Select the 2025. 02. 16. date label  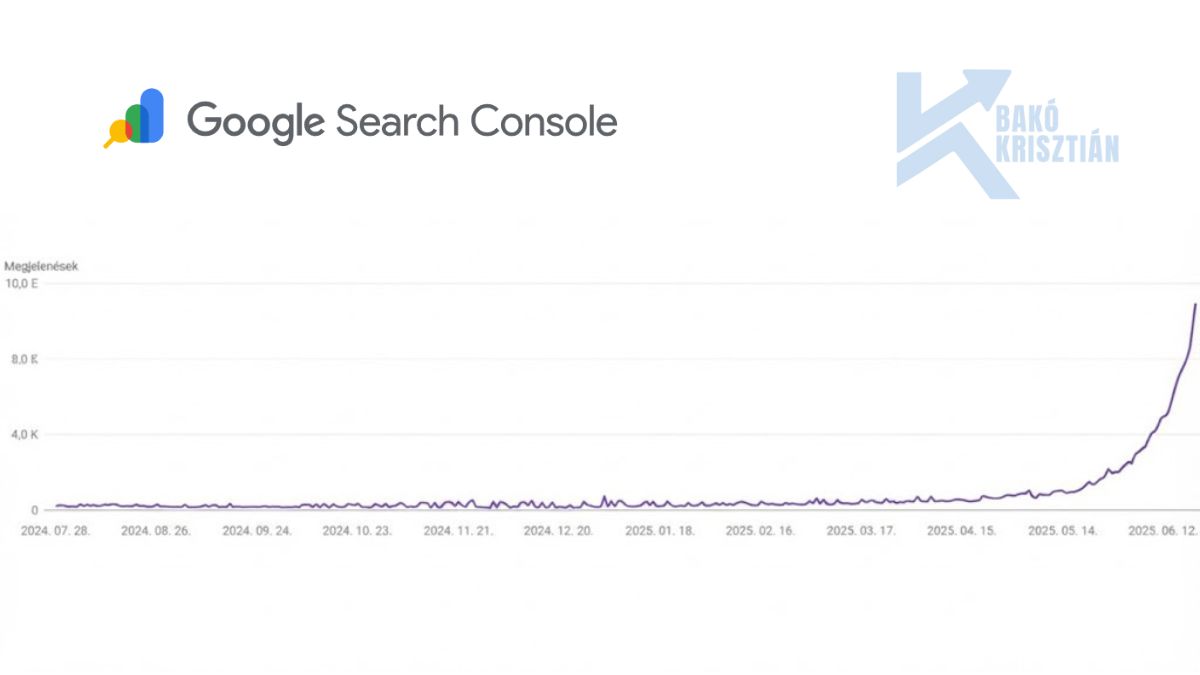[760, 531]
